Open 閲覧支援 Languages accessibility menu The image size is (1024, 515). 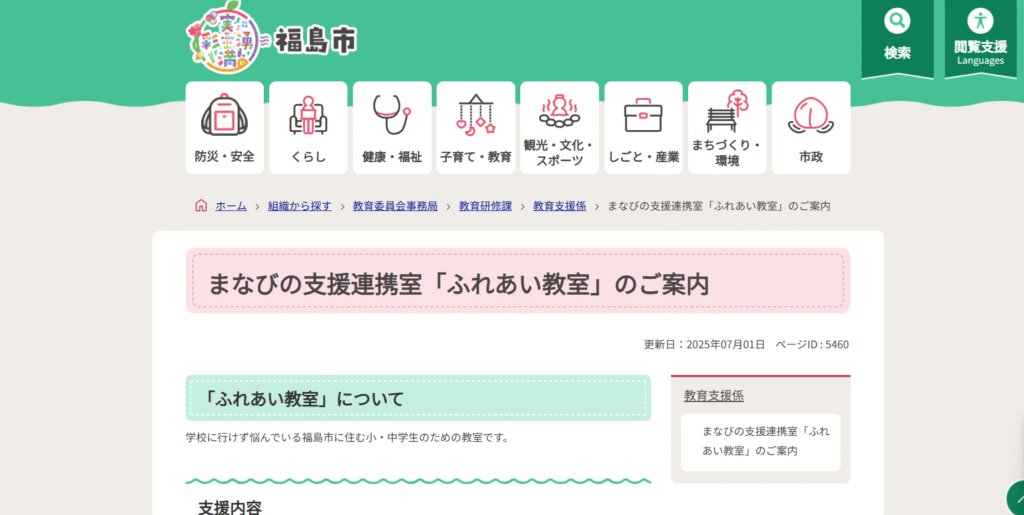980,38
